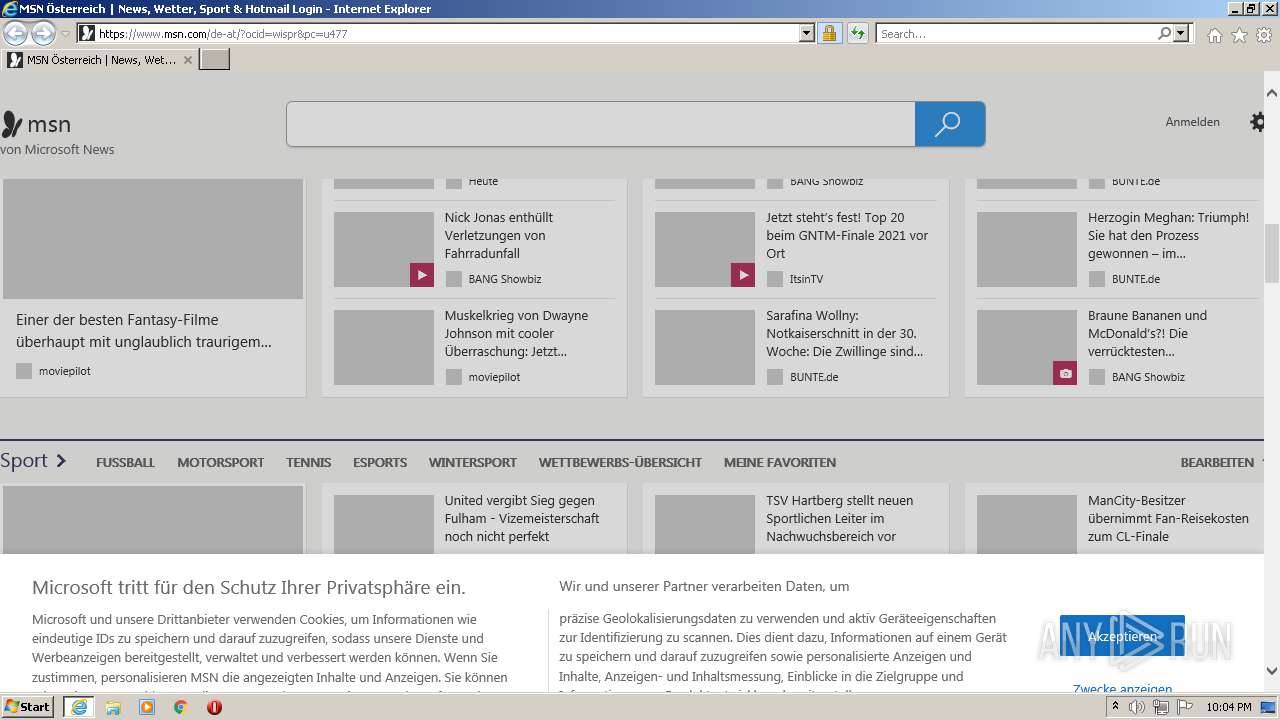1280x720 pixels.
Task: Click the volume speaker tray icon
Action: coord(1137,707)
